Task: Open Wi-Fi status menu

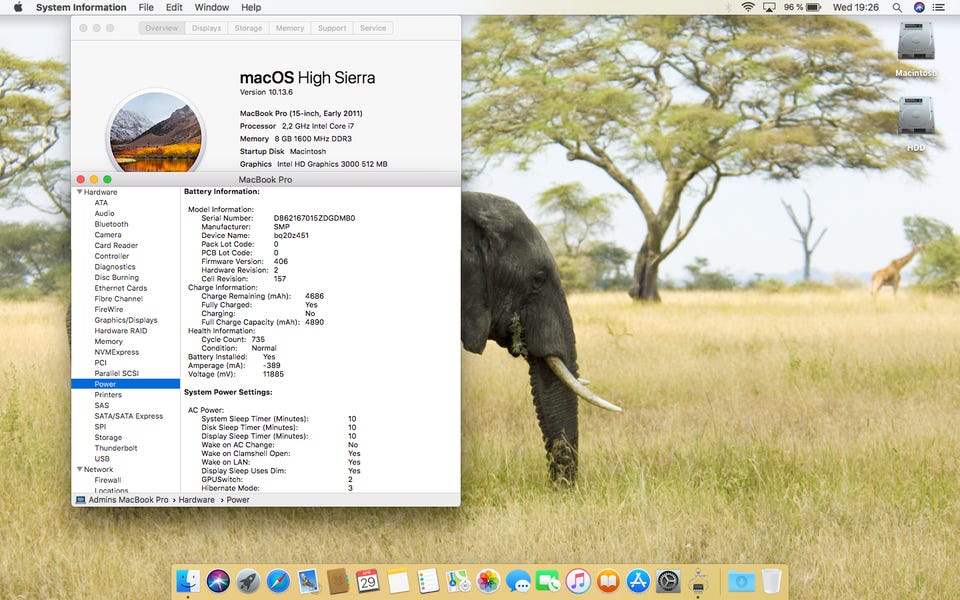Action: click(x=748, y=7)
